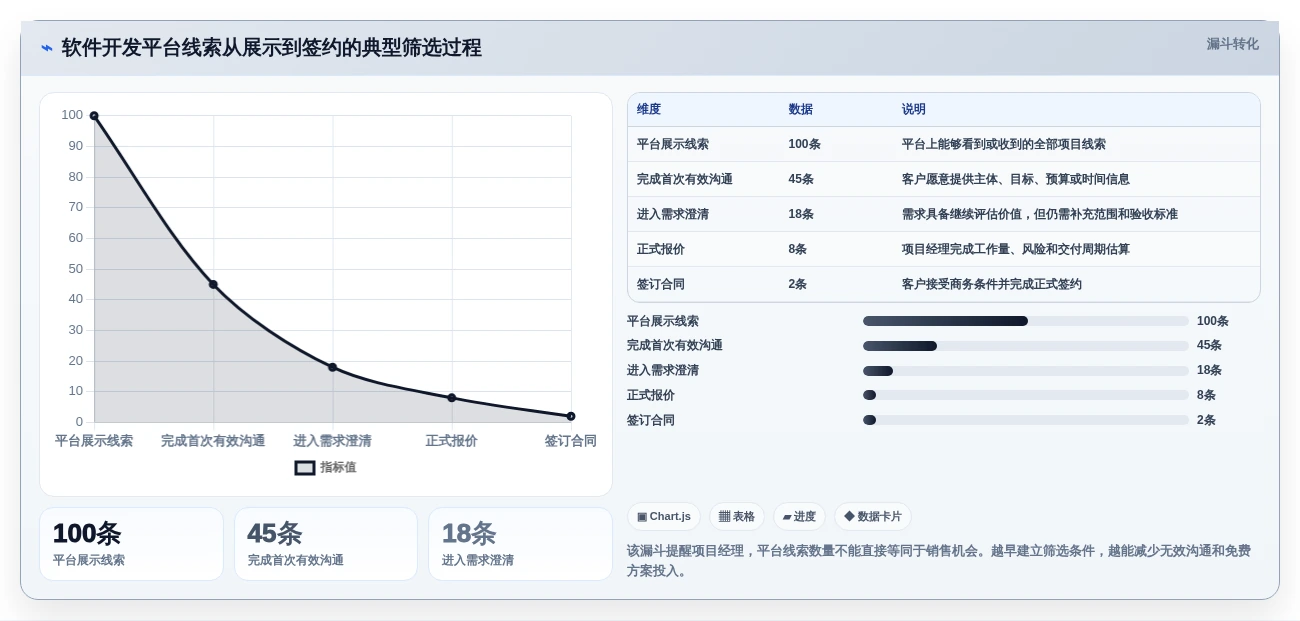Image resolution: width=1300 pixels, height=621 pixels.
Task: Click the 漏斗转化 label in header
Action: click(x=1232, y=44)
